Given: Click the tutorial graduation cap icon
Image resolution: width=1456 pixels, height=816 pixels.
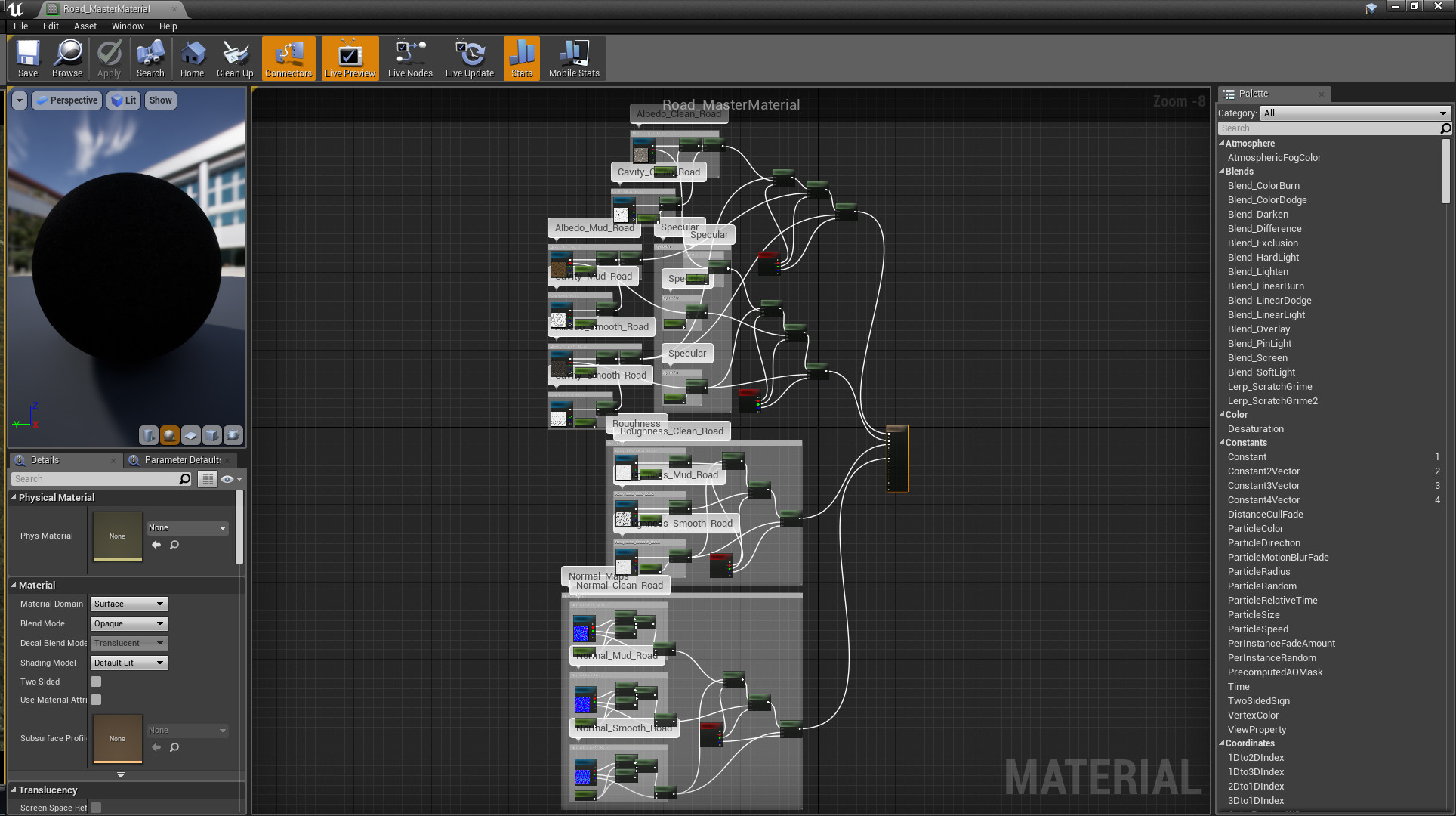Looking at the screenshot, I should coord(1371,8).
